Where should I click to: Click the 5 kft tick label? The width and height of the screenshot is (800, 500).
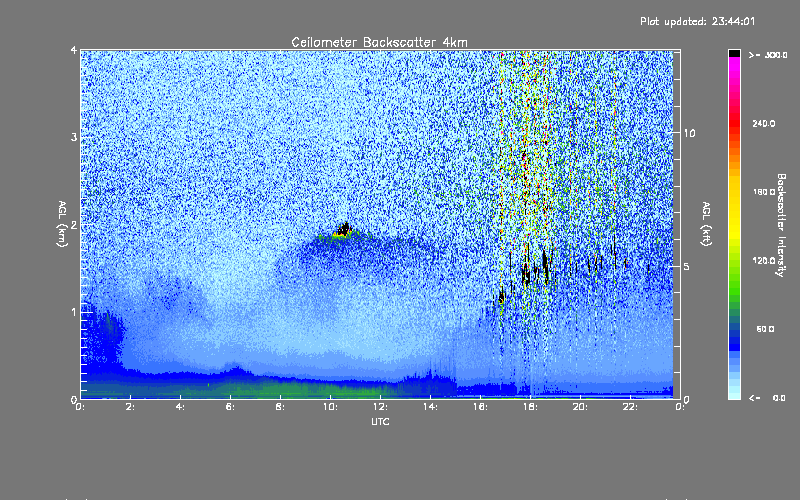click(x=687, y=266)
